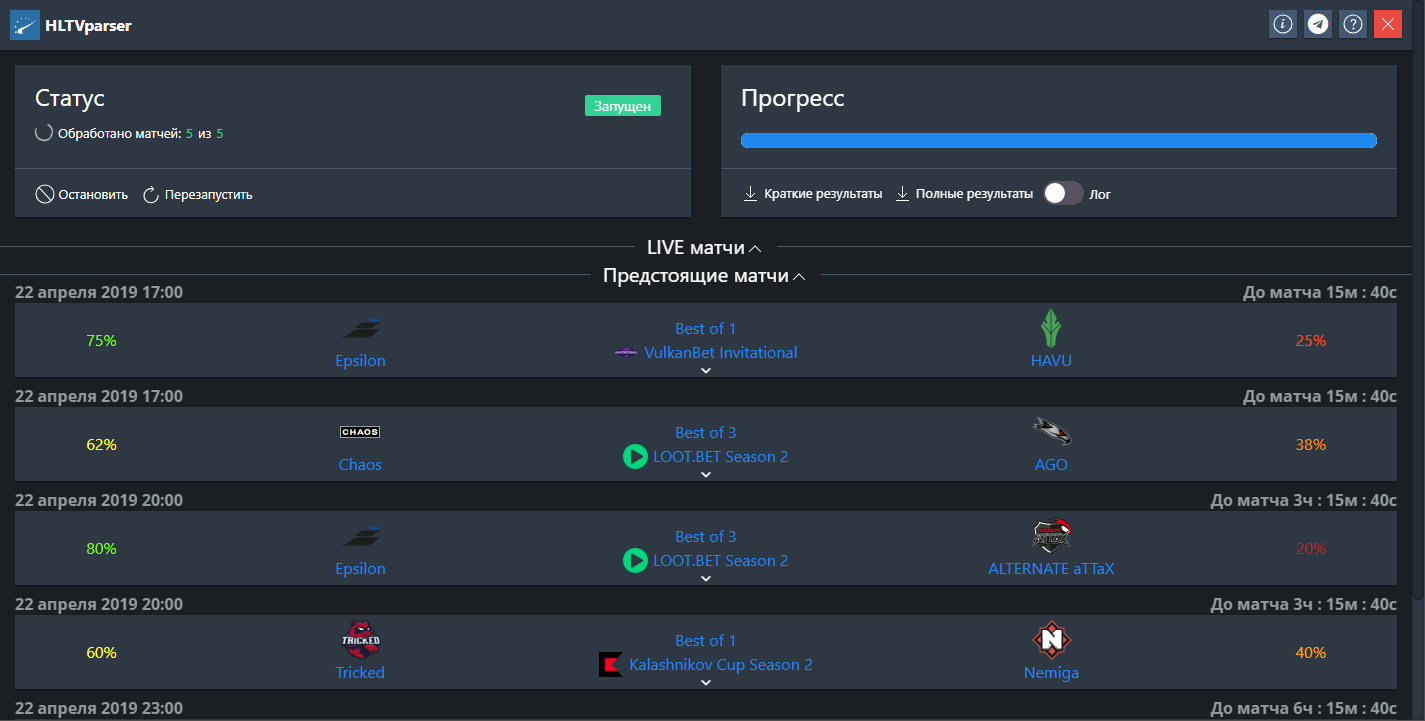1425x721 pixels.
Task: Open the Chaos team name link
Action: [360, 465]
